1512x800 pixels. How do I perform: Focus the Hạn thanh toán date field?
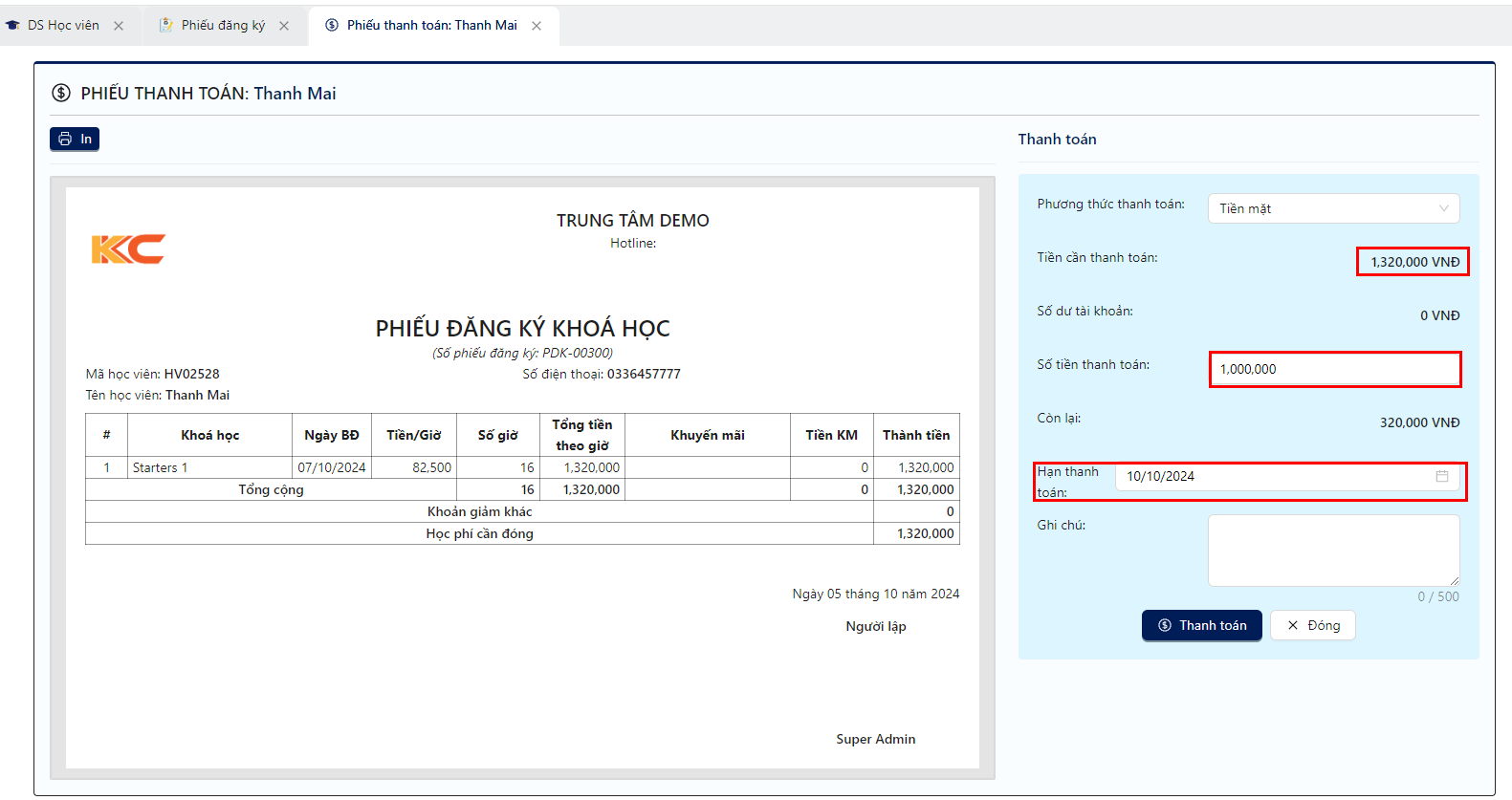(1287, 476)
